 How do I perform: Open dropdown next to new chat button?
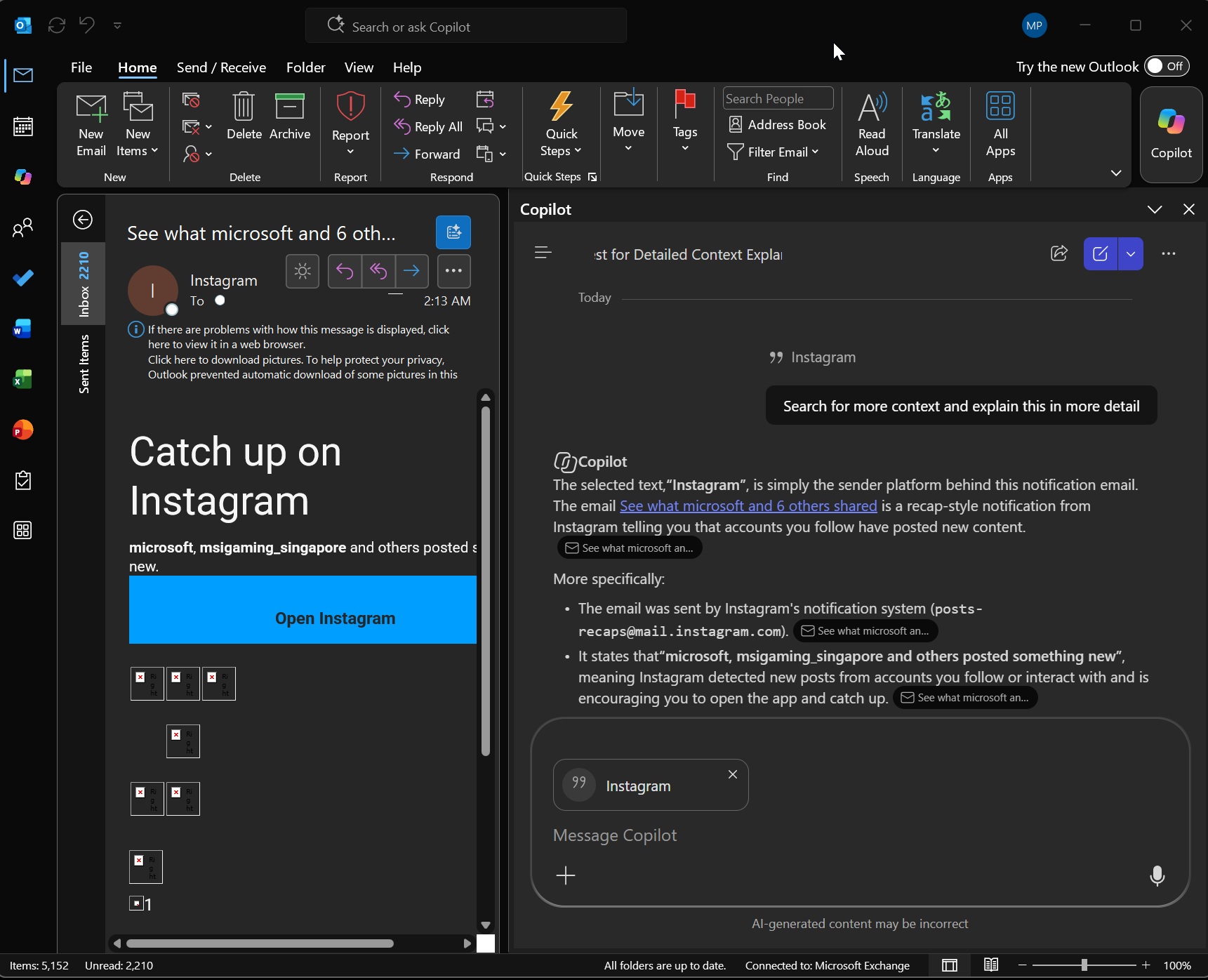[1131, 253]
